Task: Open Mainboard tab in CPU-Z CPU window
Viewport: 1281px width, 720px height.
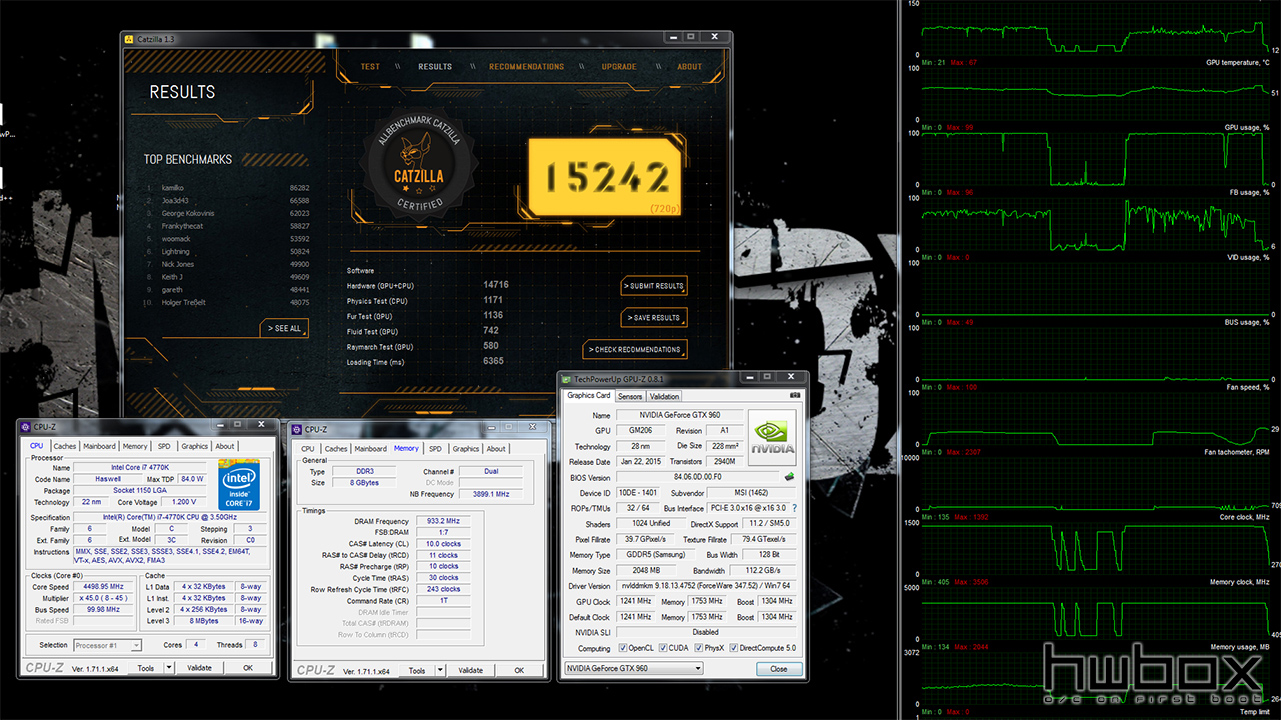Action: click(99, 446)
